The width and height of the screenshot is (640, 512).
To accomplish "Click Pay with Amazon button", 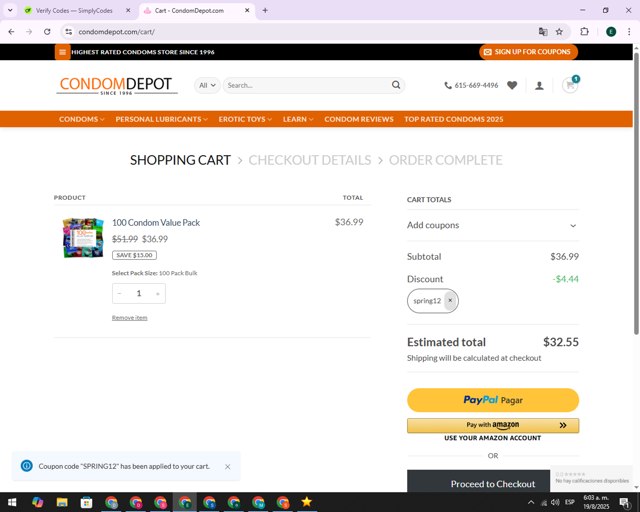I will (x=493, y=425).
